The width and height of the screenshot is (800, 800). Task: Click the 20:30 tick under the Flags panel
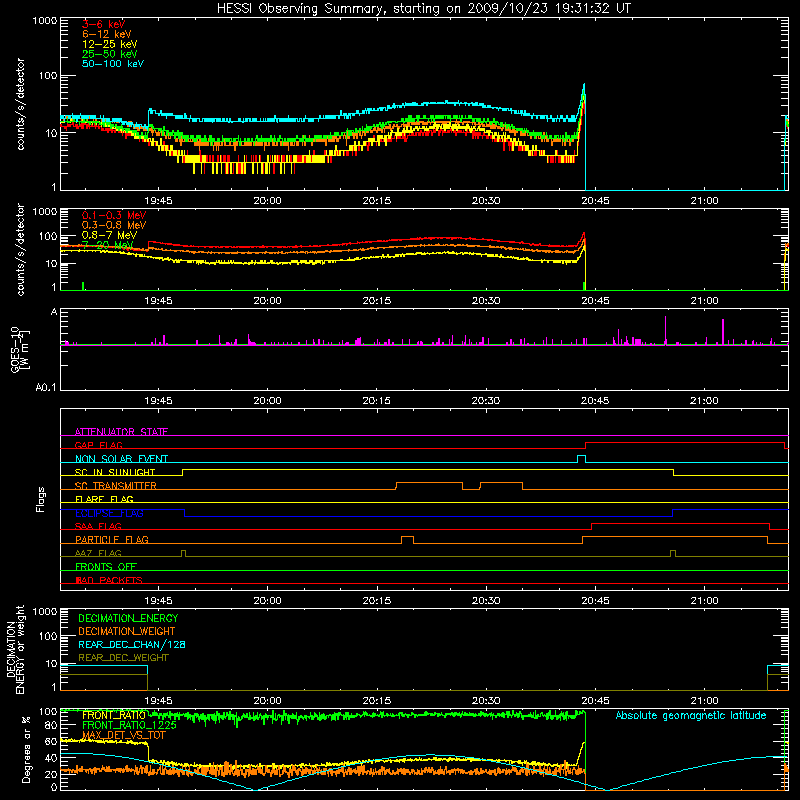point(486,601)
